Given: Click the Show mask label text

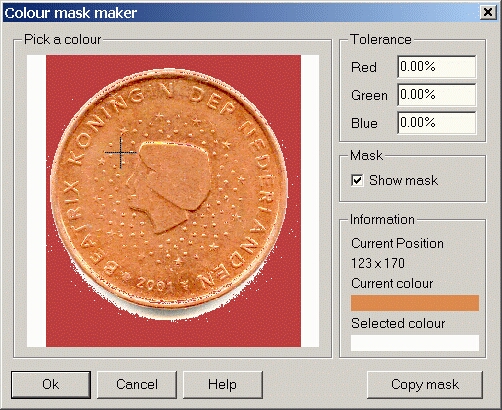Looking at the screenshot, I should tap(403, 180).
